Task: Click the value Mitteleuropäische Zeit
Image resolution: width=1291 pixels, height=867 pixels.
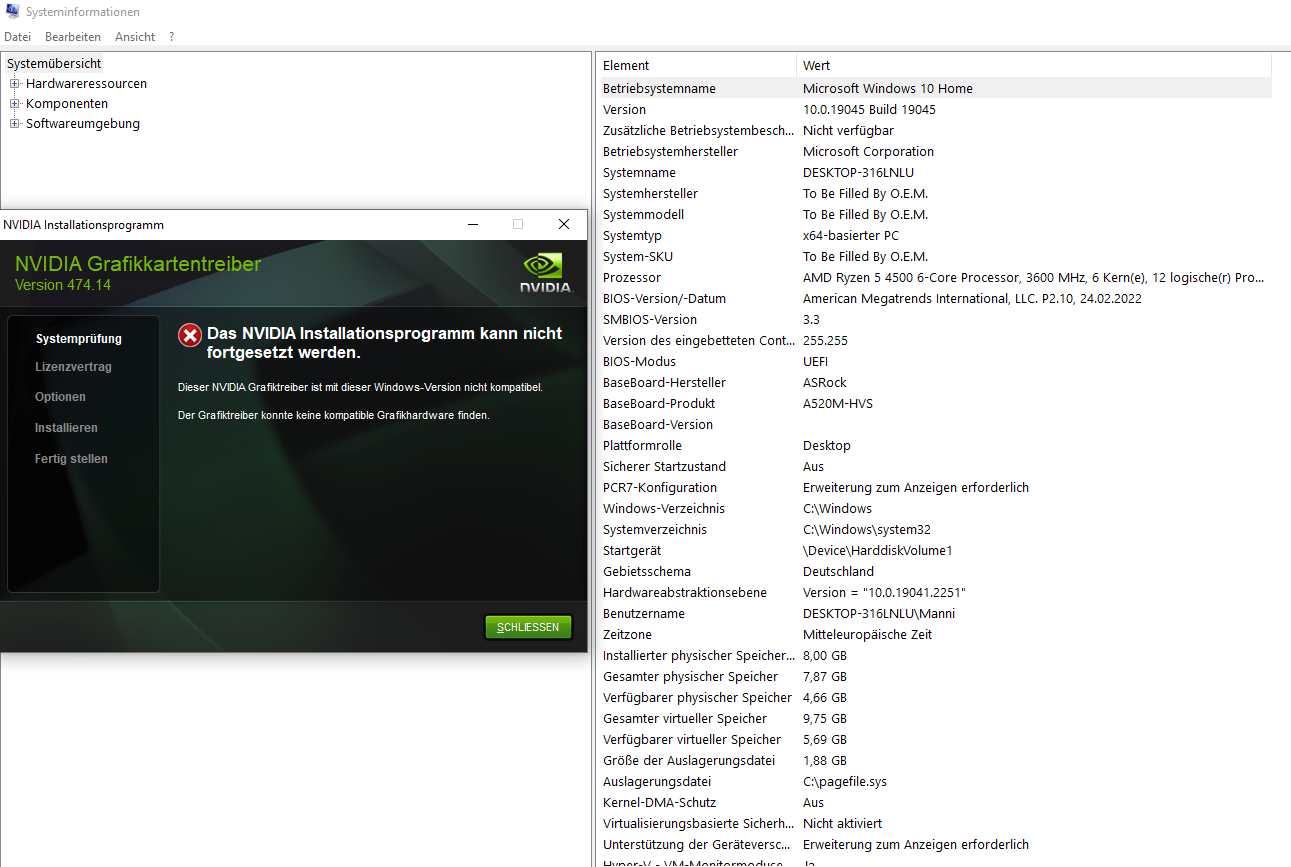Action: click(867, 635)
